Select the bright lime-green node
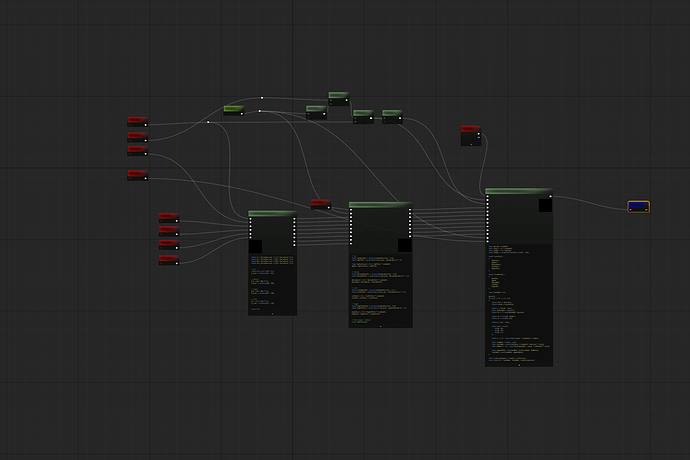The height and width of the screenshot is (460, 690). (234, 110)
